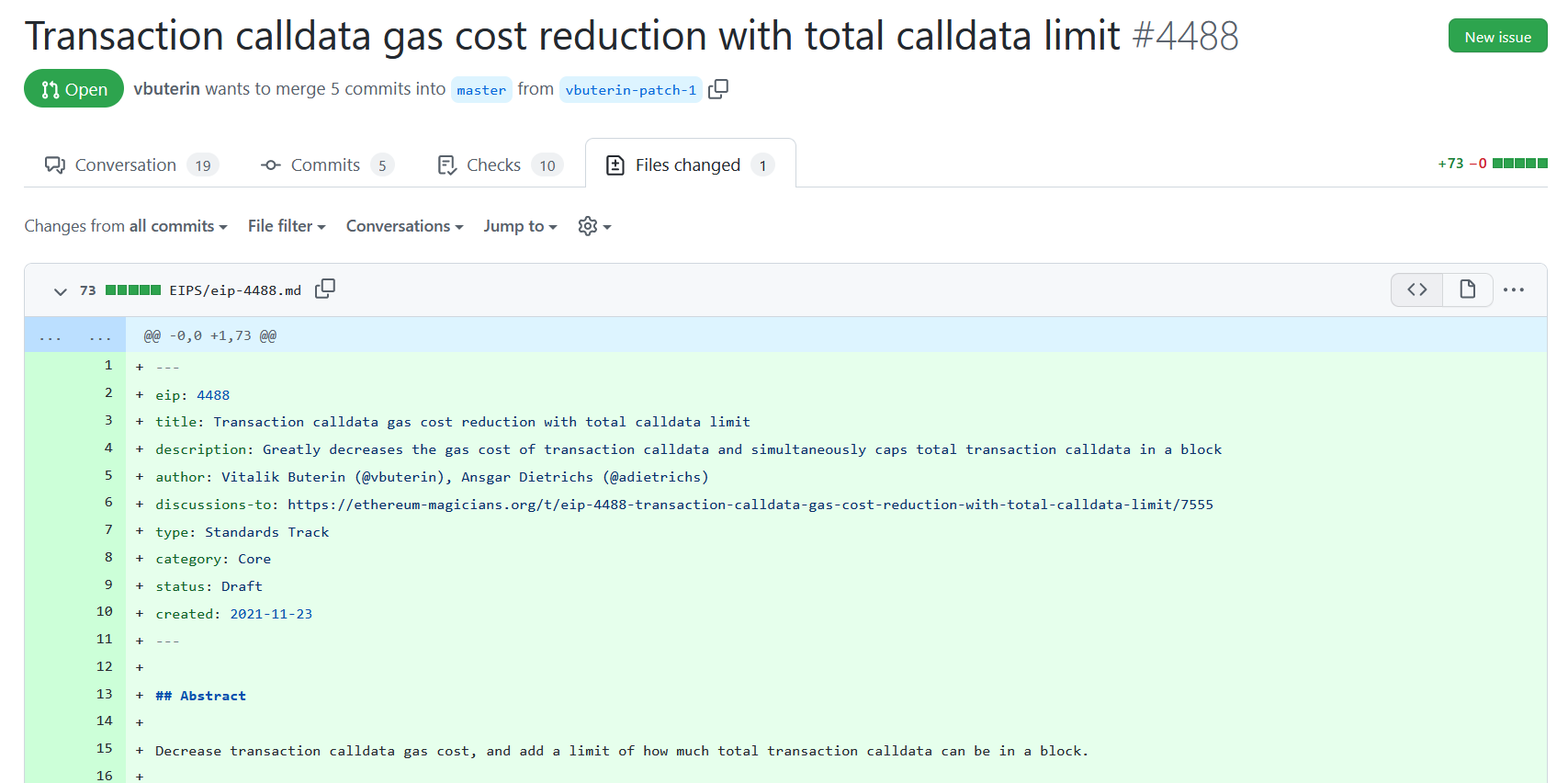This screenshot has width=1568, height=783.
Task: Click the New issue button
Action: pos(1497,37)
